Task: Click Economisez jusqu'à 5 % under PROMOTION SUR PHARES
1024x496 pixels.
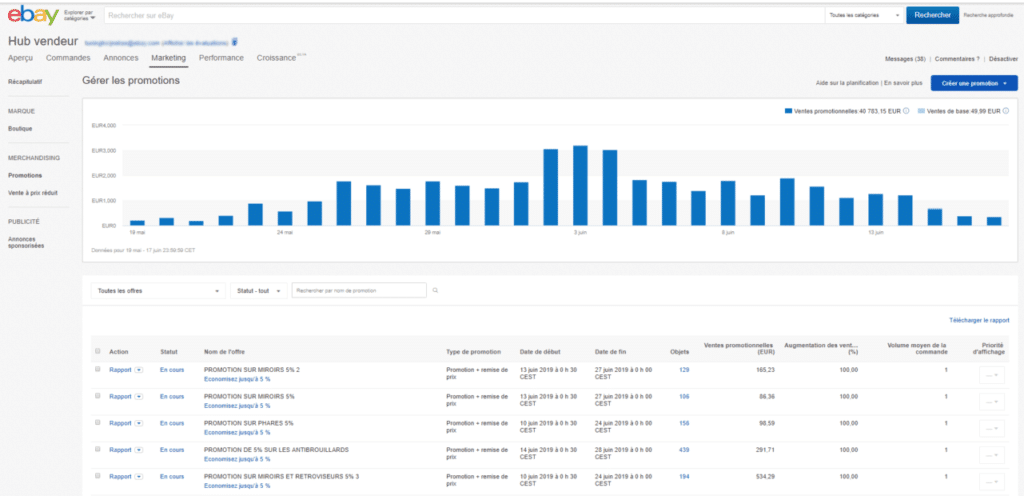Action: (x=237, y=432)
